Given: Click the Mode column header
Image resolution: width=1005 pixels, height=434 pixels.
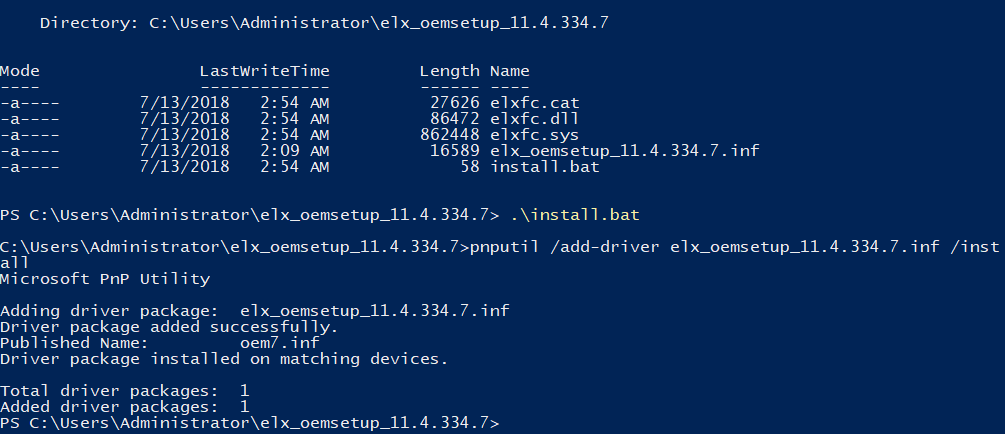Looking at the screenshot, I should (20, 71).
